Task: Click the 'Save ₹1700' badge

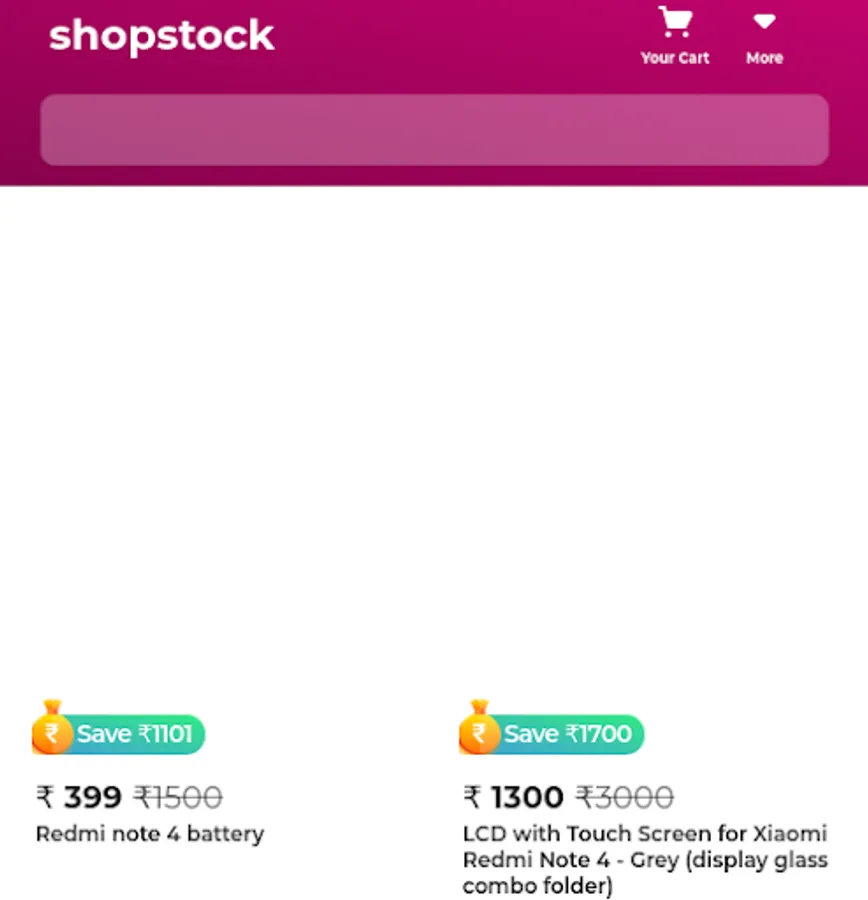Action: tap(567, 734)
